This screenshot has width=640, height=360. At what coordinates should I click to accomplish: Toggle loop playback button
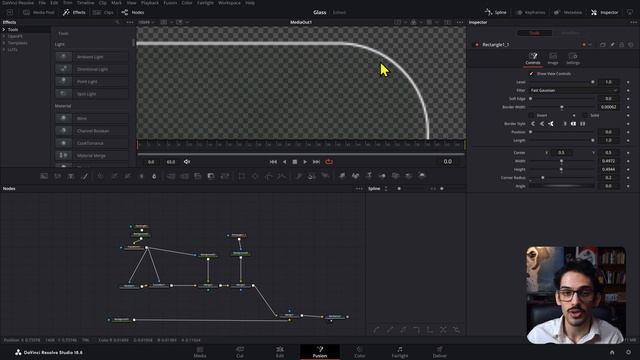point(329,162)
